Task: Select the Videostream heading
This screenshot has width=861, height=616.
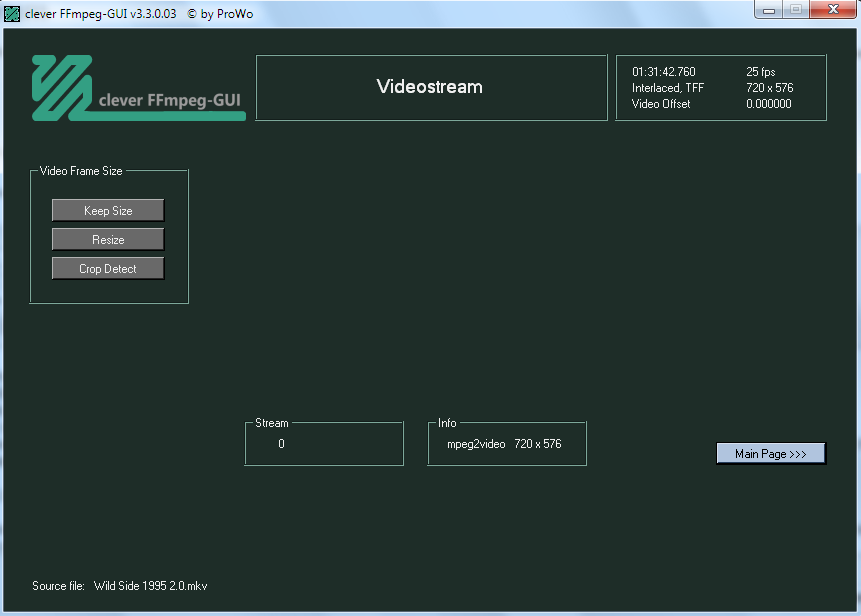Action: point(429,87)
